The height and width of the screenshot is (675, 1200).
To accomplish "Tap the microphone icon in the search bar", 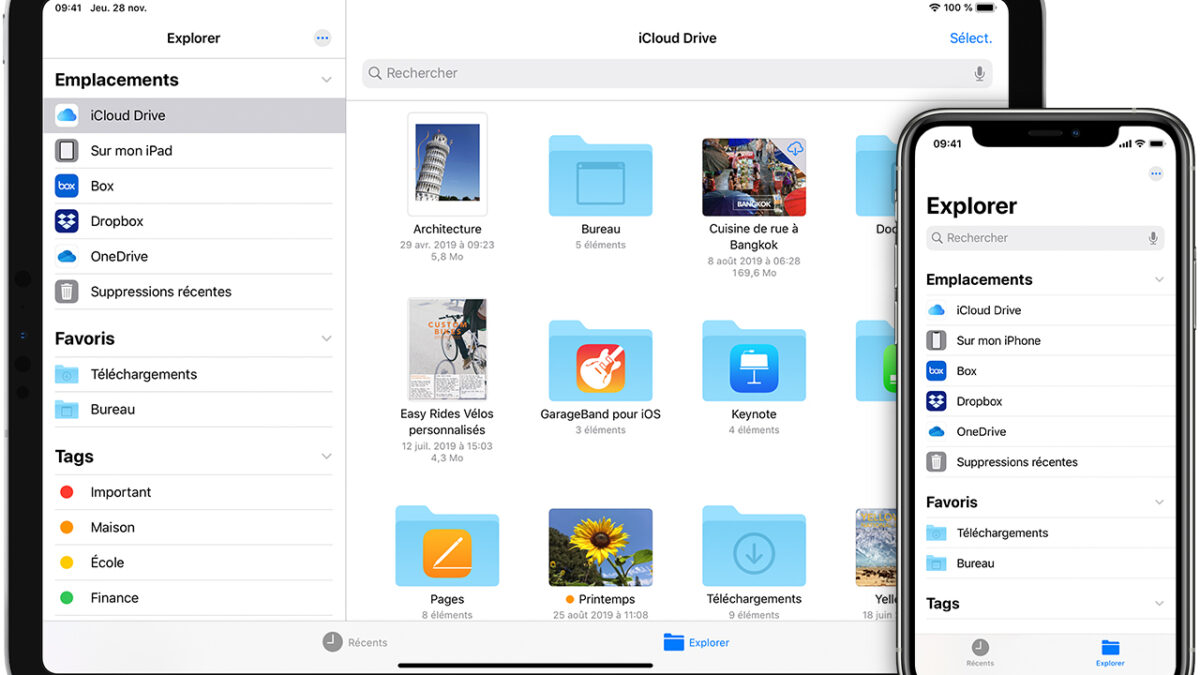I will (979, 73).
